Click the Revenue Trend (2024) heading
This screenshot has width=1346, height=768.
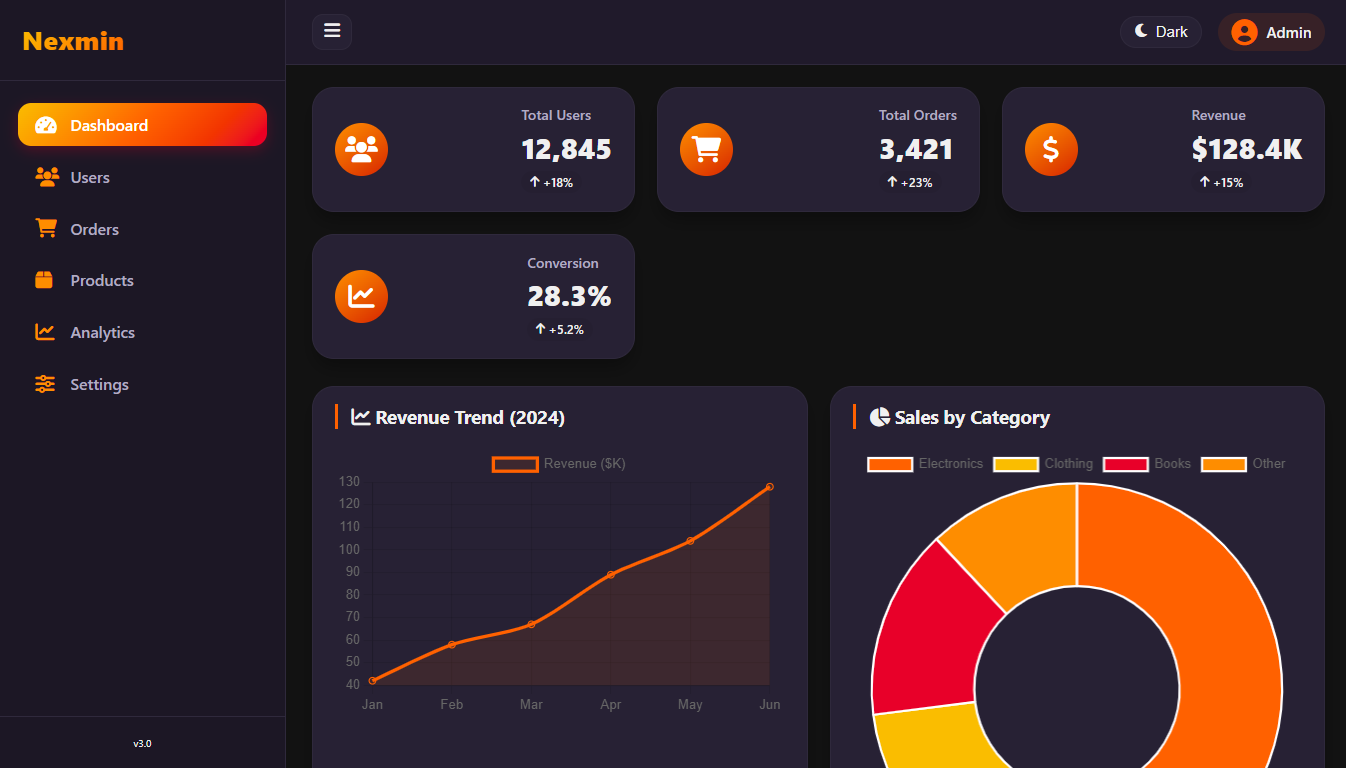[x=470, y=418]
